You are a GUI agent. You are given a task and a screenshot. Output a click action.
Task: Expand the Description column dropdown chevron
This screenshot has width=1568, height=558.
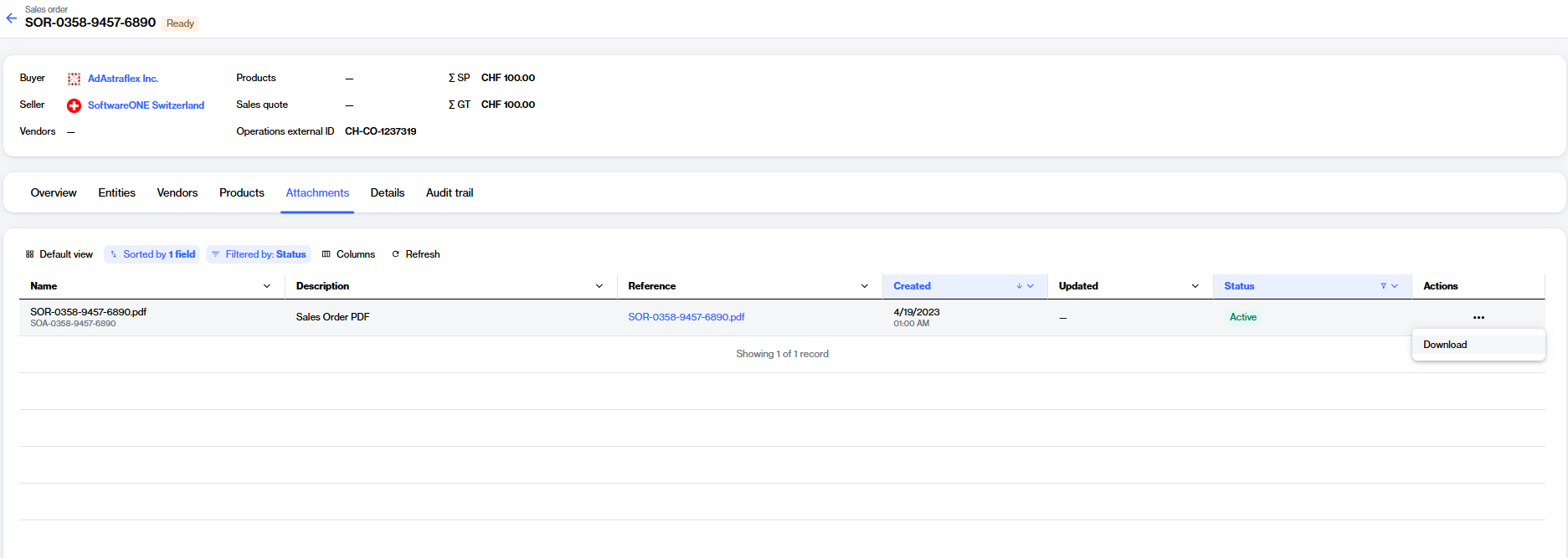pos(599,286)
